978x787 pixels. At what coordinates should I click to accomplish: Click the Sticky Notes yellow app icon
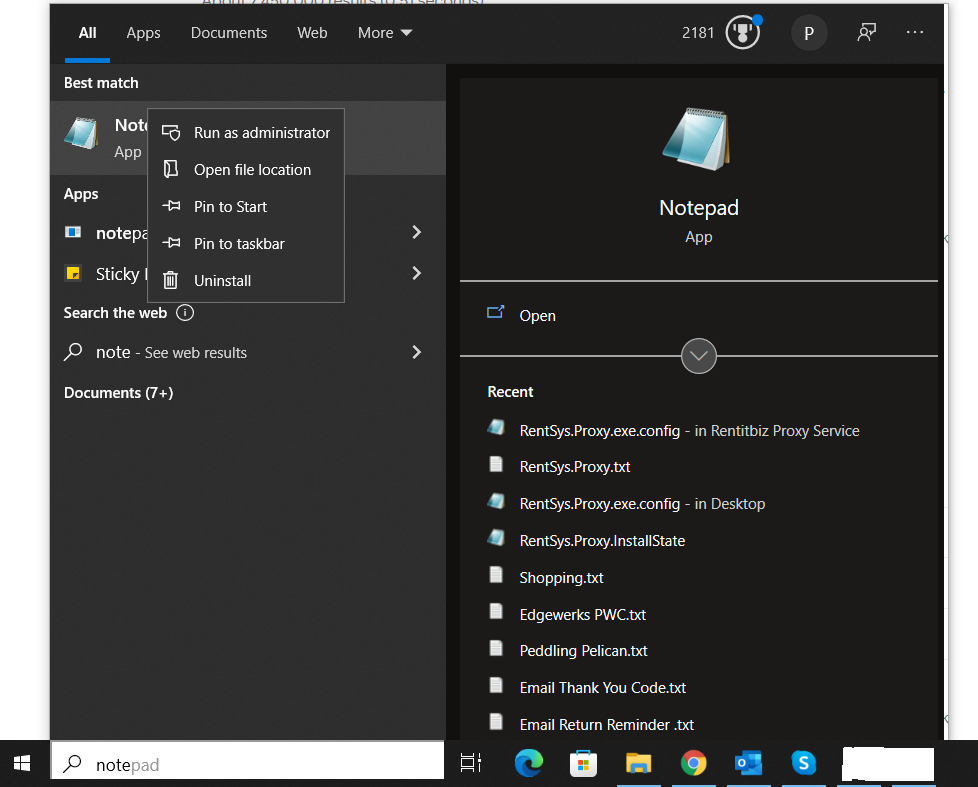73,273
